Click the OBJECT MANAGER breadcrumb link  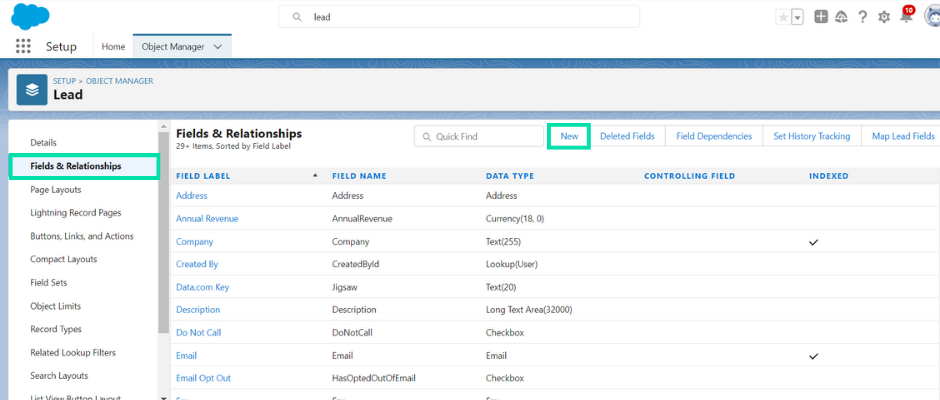119,81
